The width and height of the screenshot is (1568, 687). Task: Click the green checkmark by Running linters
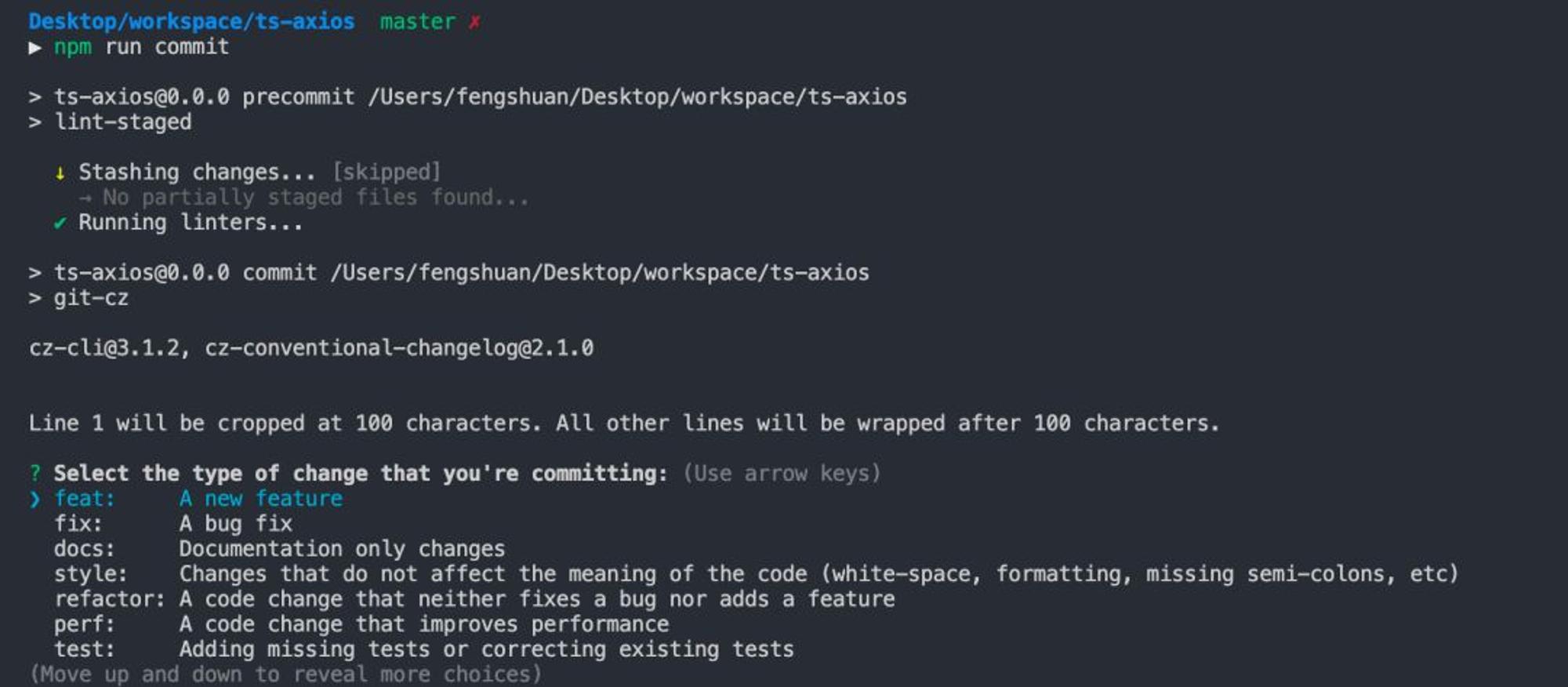tap(60, 224)
